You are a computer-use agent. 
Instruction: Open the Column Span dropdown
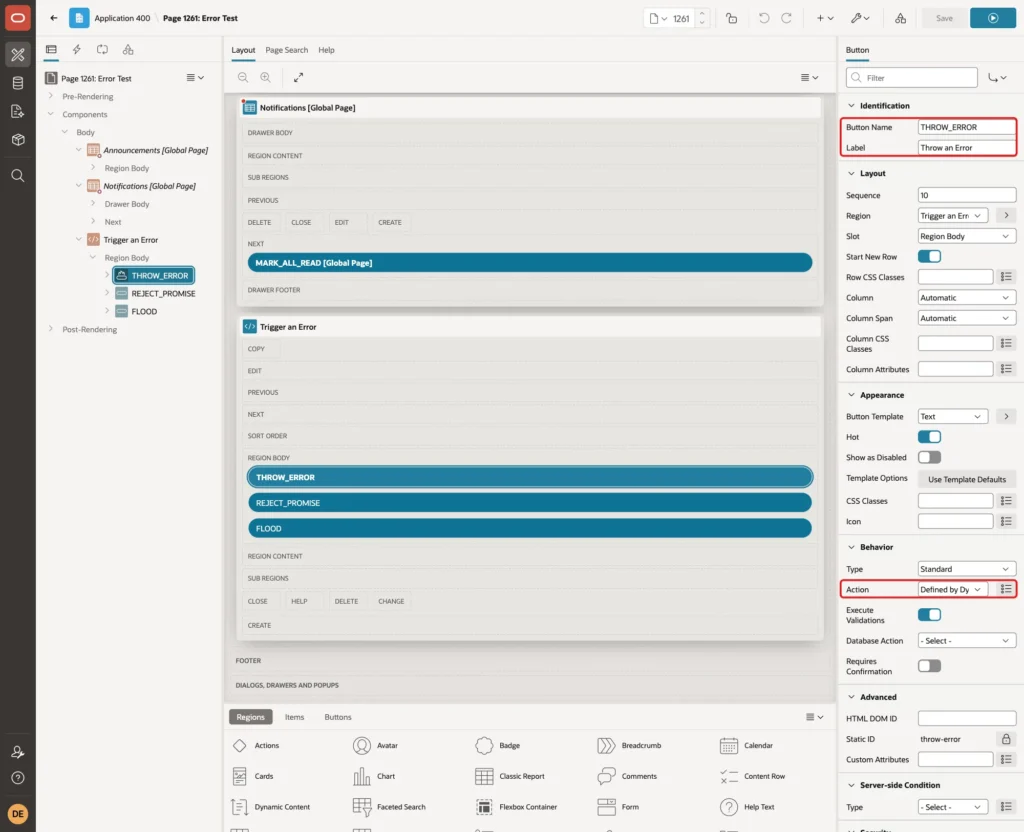pyautogui.click(x=967, y=318)
